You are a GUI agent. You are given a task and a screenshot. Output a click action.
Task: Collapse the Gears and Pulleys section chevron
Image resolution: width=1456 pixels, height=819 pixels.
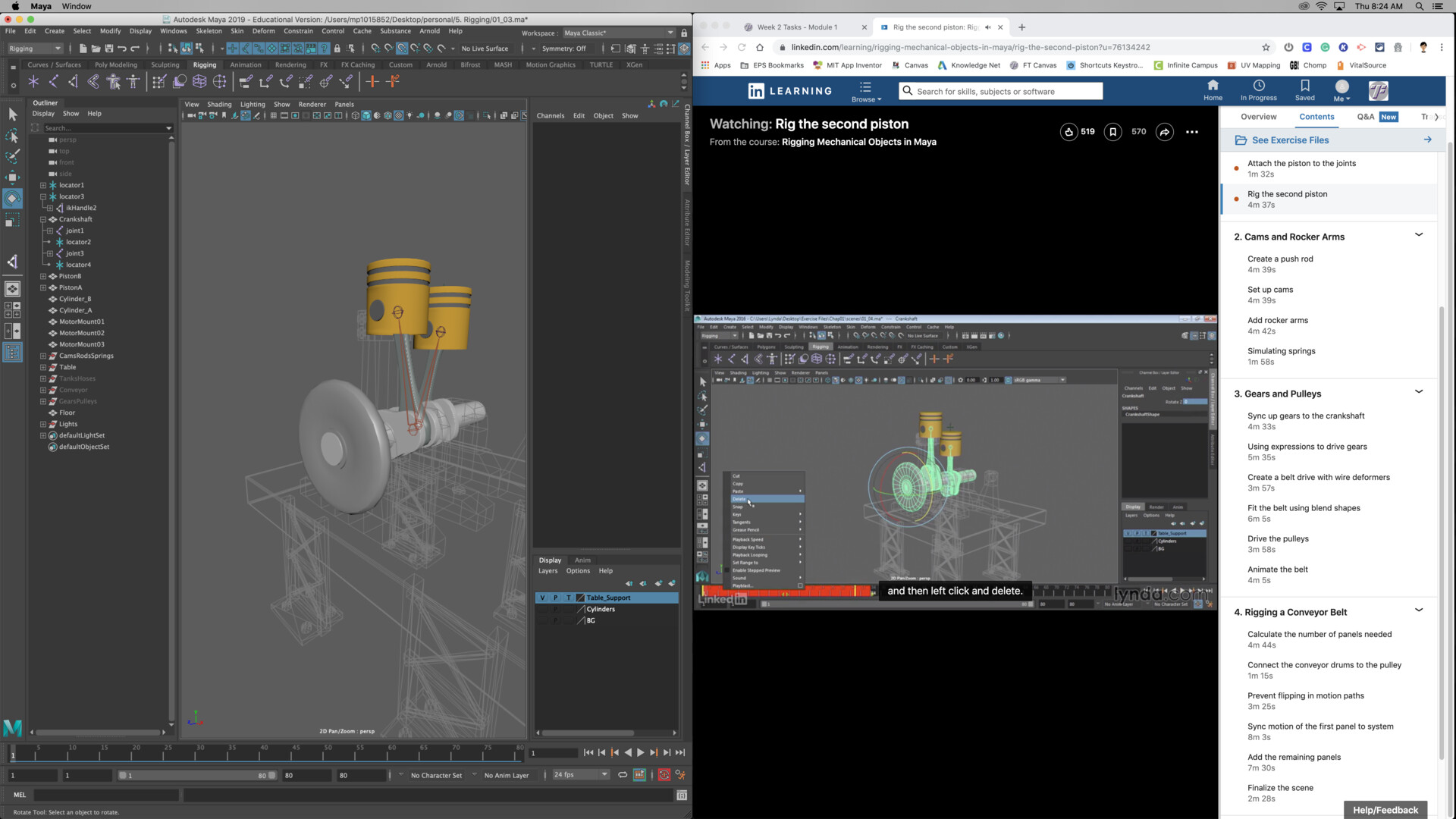[x=1419, y=391]
